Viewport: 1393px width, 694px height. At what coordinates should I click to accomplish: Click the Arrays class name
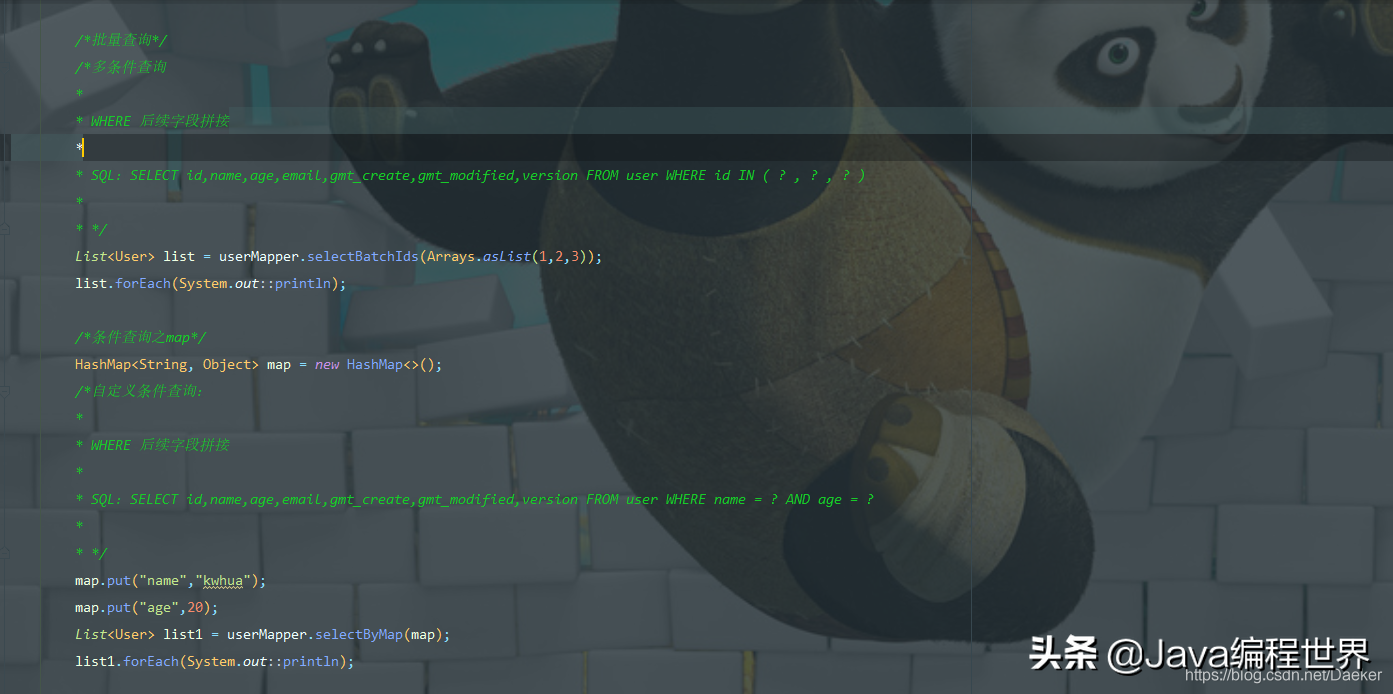coord(450,256)
